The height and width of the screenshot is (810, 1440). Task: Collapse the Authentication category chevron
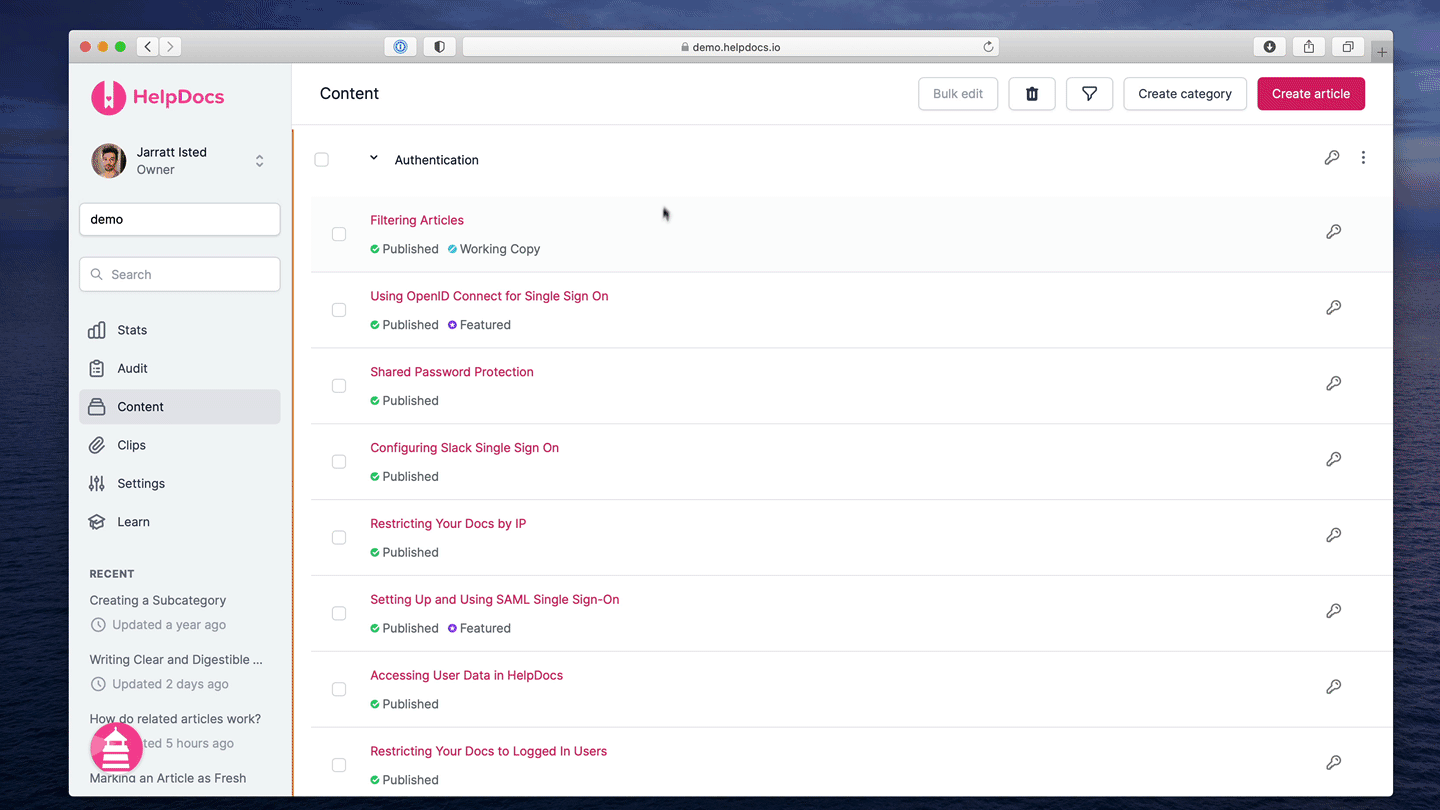click(374, 158)
